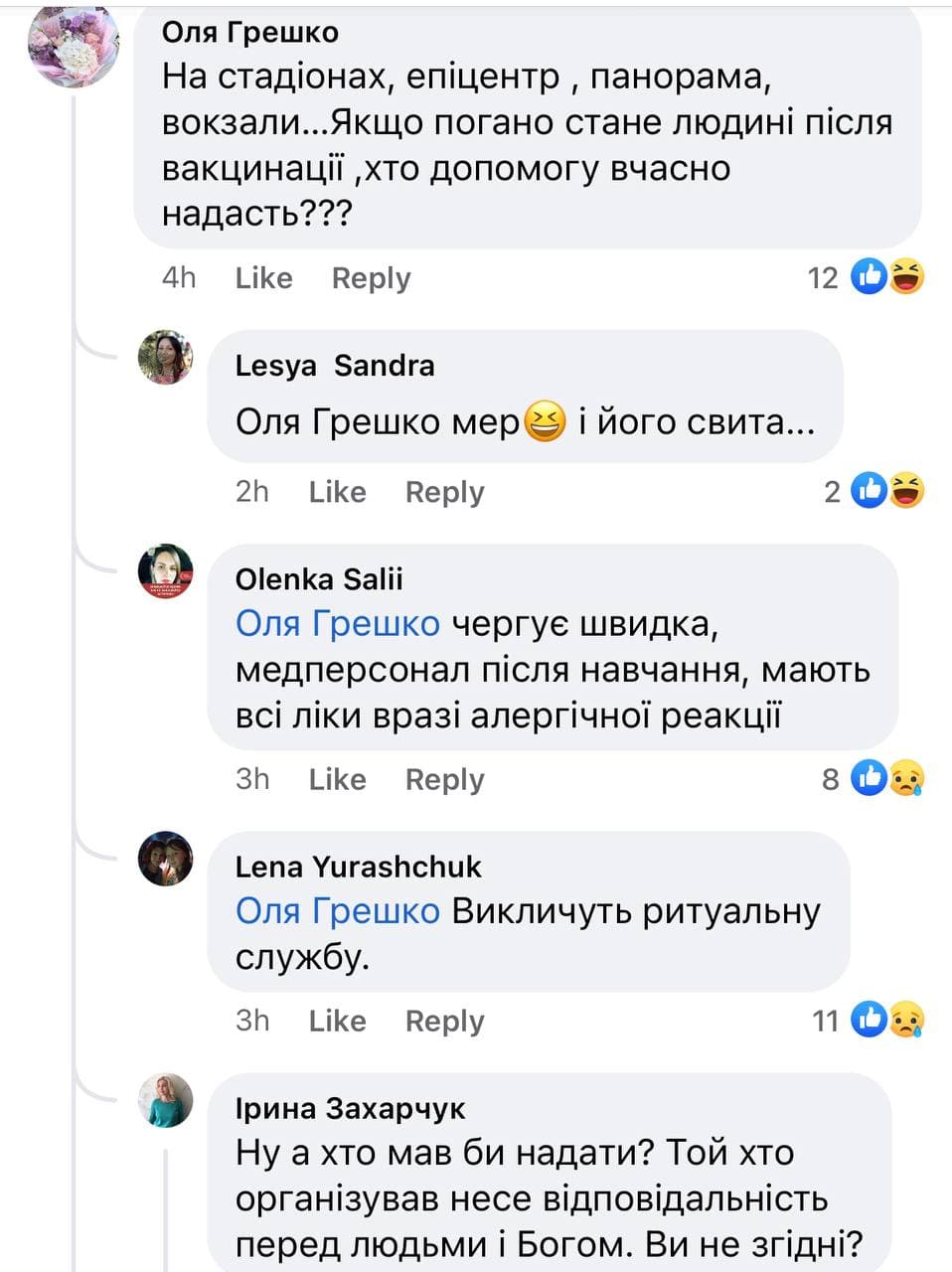Open Lesya Sandra's profile picture
952x1272 pixels.
pos(165,357)
